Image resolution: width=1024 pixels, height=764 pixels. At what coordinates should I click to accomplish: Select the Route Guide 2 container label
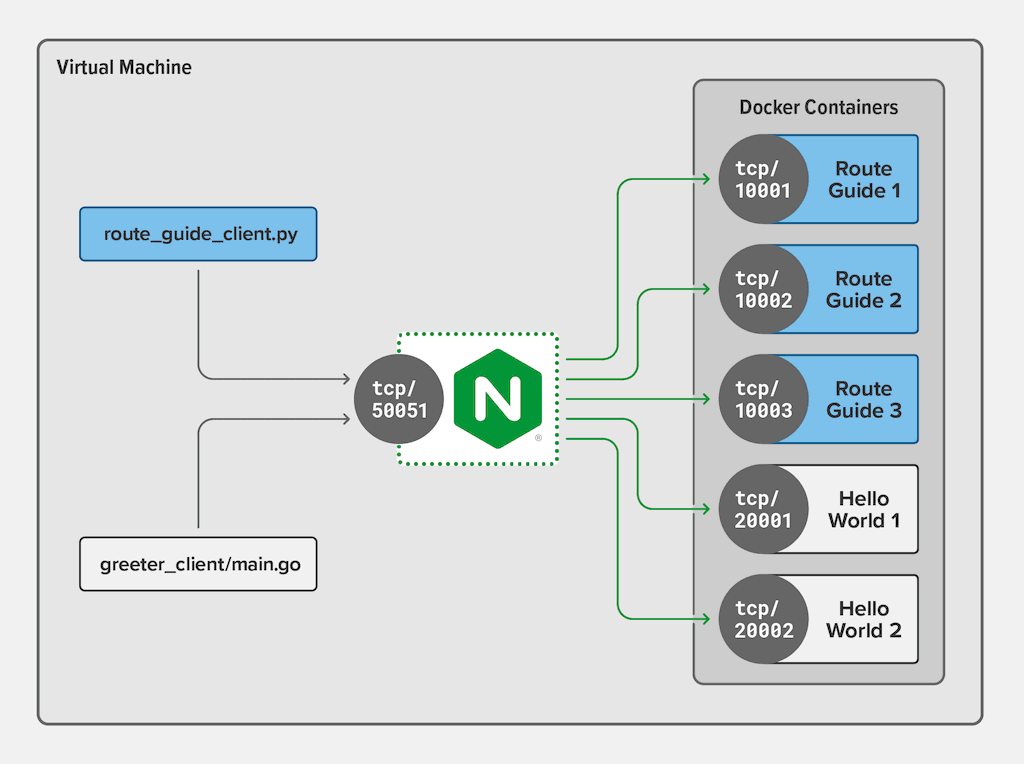(x=863, y=290)
